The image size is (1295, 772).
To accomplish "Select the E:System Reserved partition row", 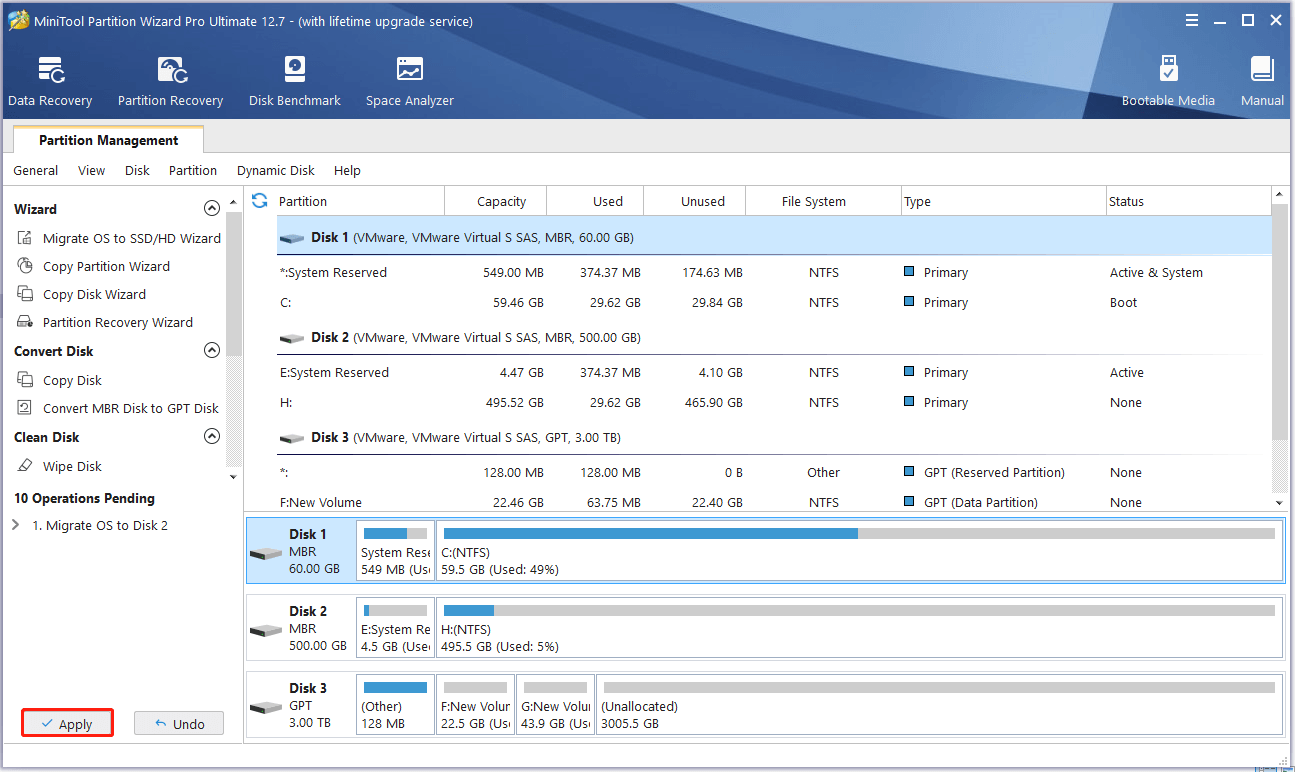I will pyautogui.click(x=774, y=372).
